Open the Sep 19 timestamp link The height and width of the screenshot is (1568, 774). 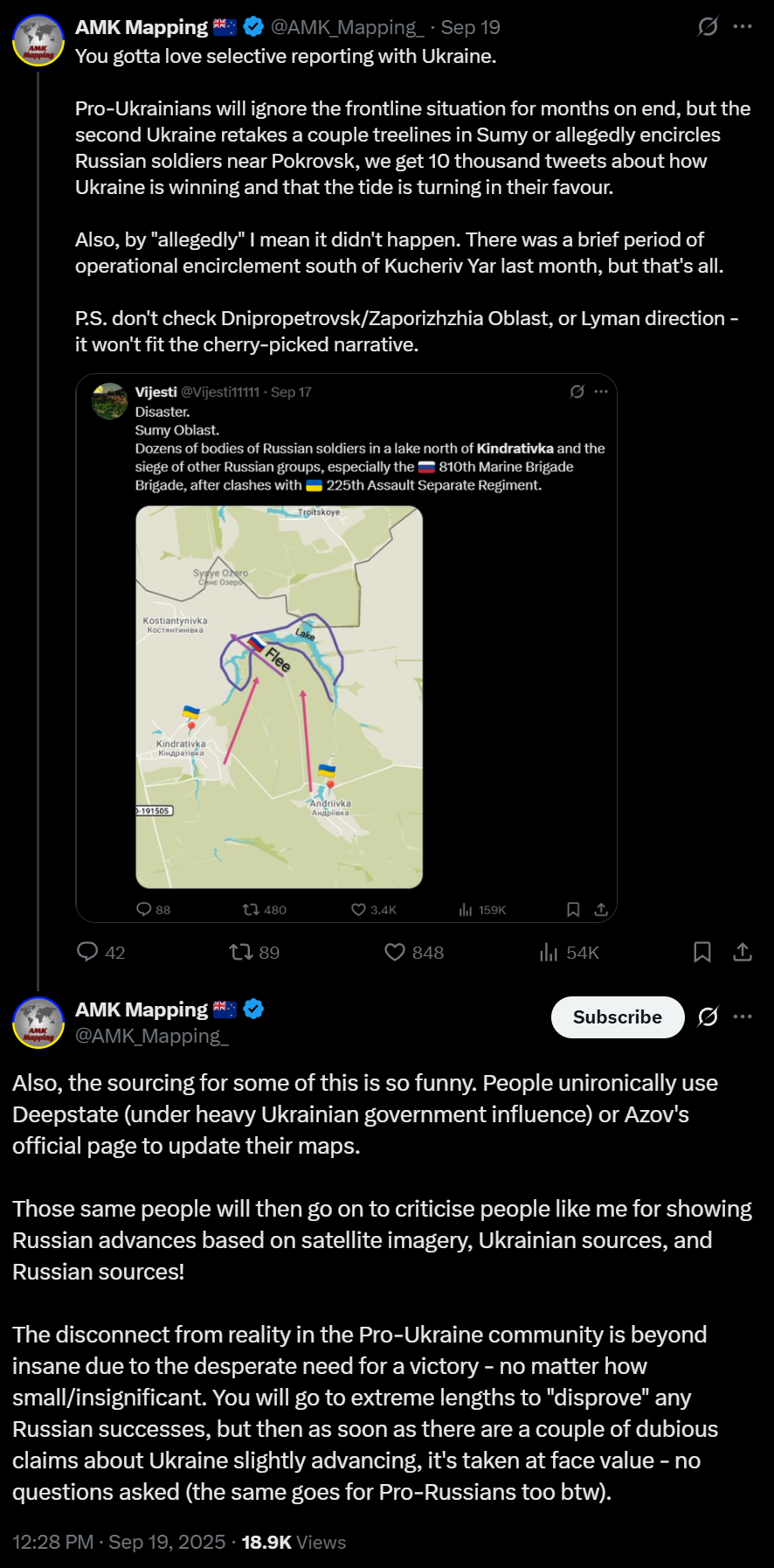point(471,27)
